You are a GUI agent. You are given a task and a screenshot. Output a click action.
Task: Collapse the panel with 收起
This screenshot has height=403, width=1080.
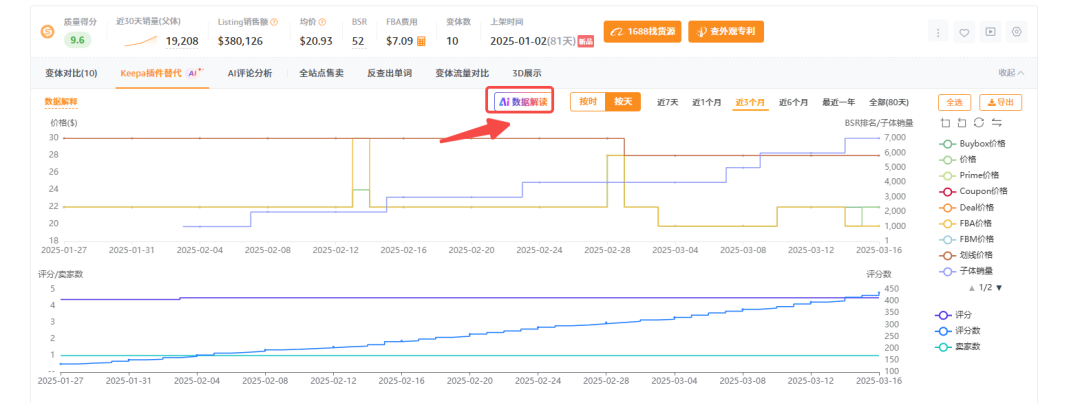coord(1010,73)
